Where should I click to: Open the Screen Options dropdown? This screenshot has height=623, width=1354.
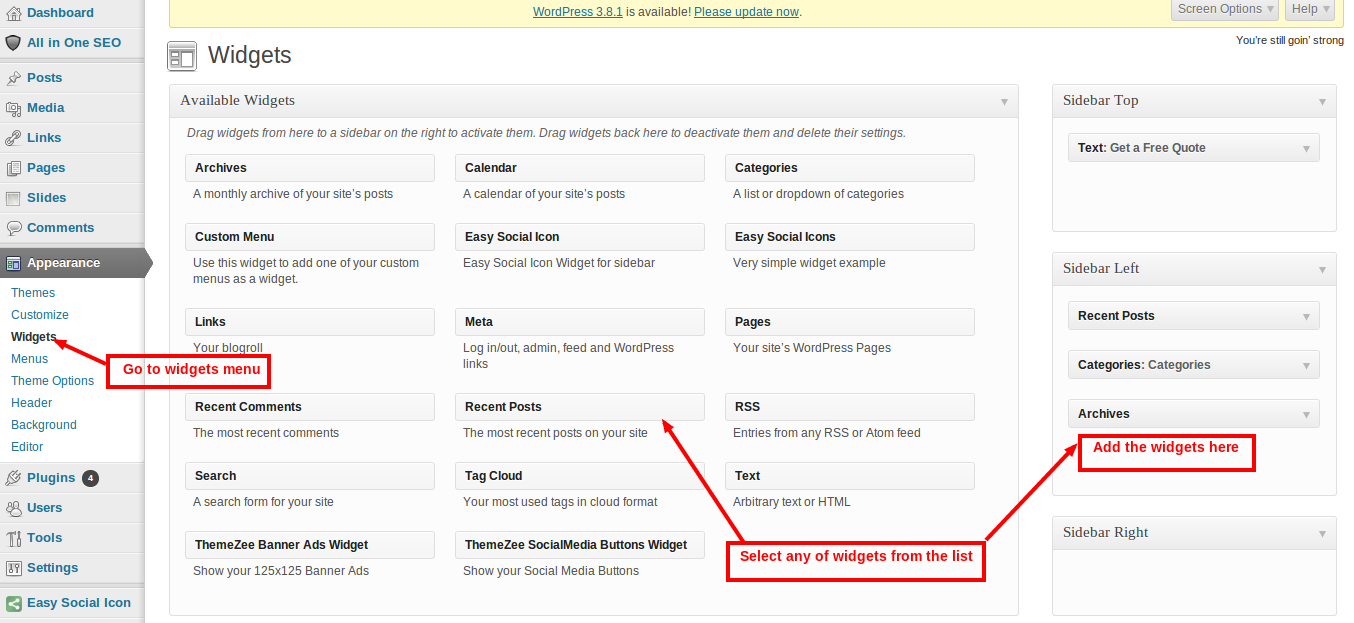click(1226, 9)
